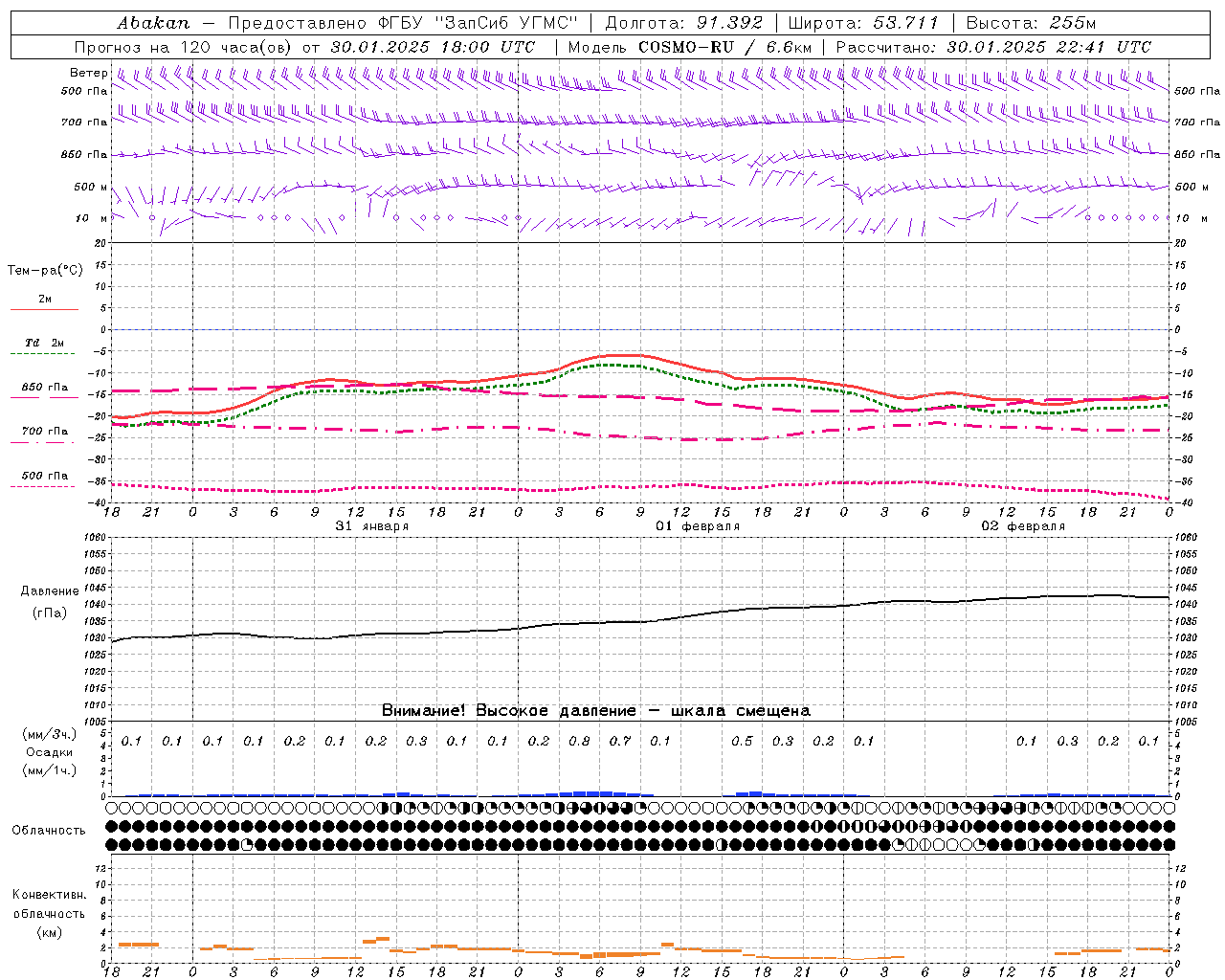1225x980 pixels.
Task: Click warning "Внимание! Высокое давление — шкала смещена"
Action: 595,711
